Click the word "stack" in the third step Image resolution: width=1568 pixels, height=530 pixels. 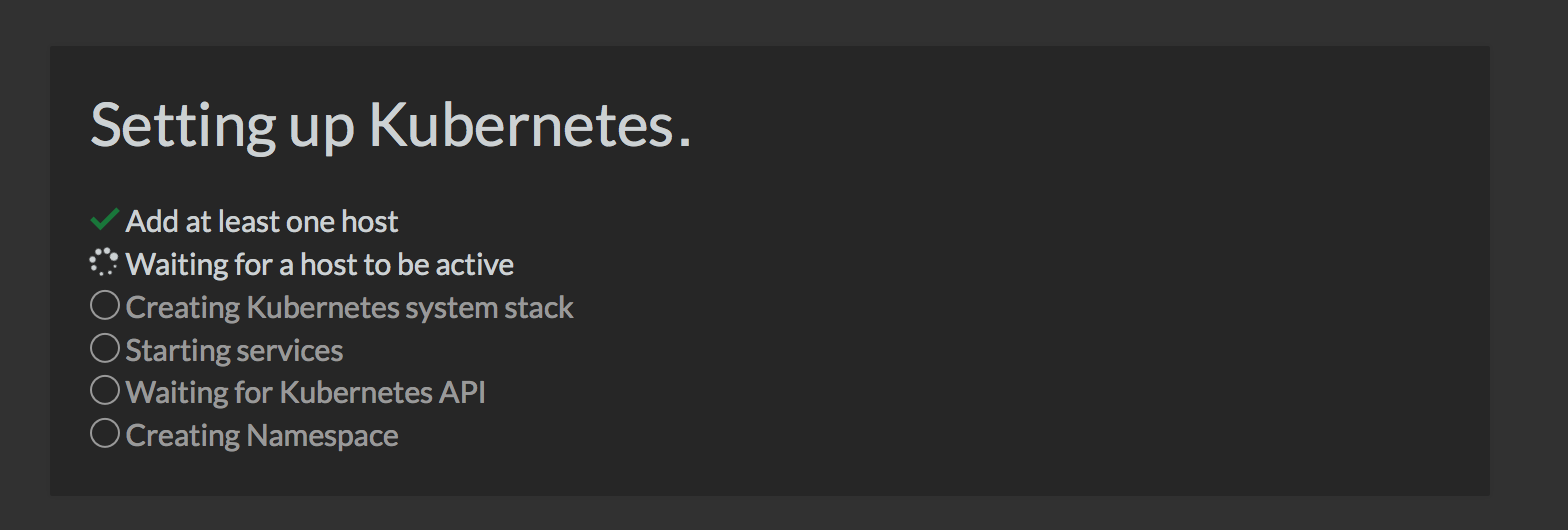[x=540, y=307]
